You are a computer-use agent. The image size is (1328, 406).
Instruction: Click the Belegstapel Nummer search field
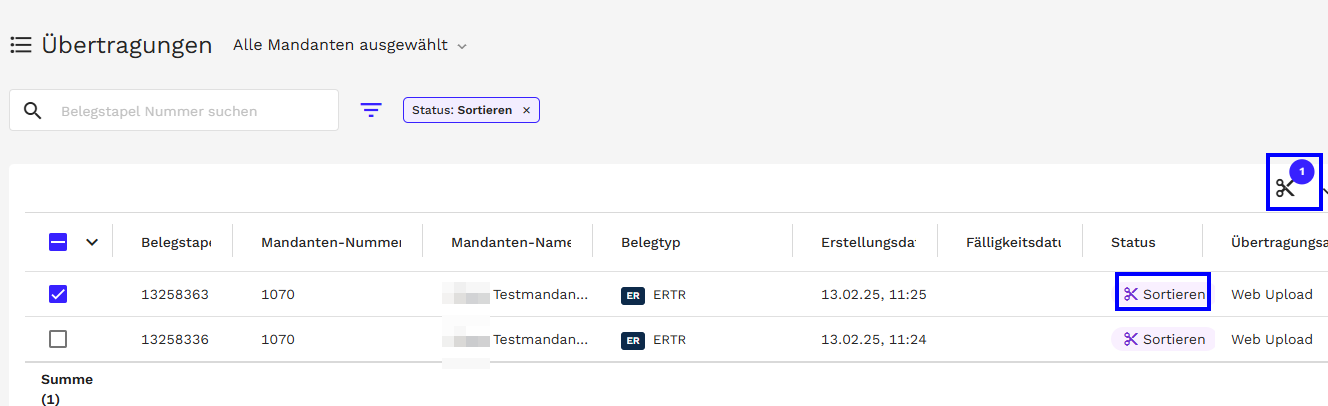click(190, 111)
